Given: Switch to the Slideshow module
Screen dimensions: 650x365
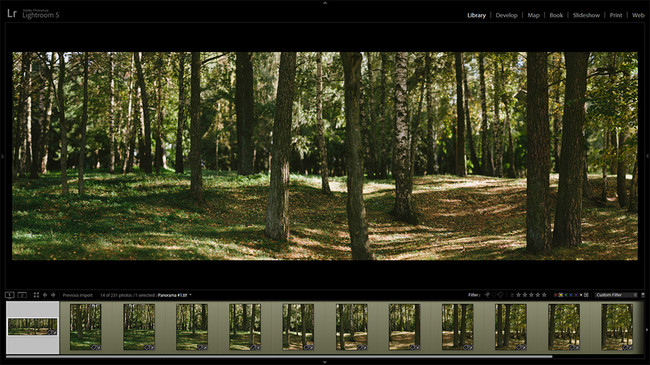Looking at the screenshot, I should coord(586,15).
